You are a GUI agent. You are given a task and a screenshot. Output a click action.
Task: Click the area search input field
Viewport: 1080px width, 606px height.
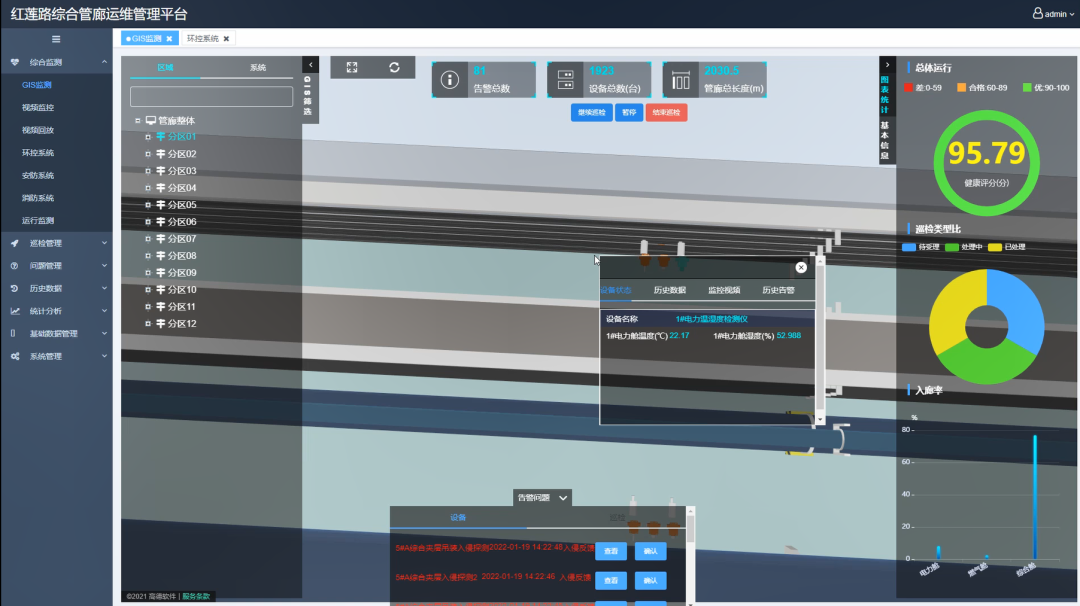211,97
